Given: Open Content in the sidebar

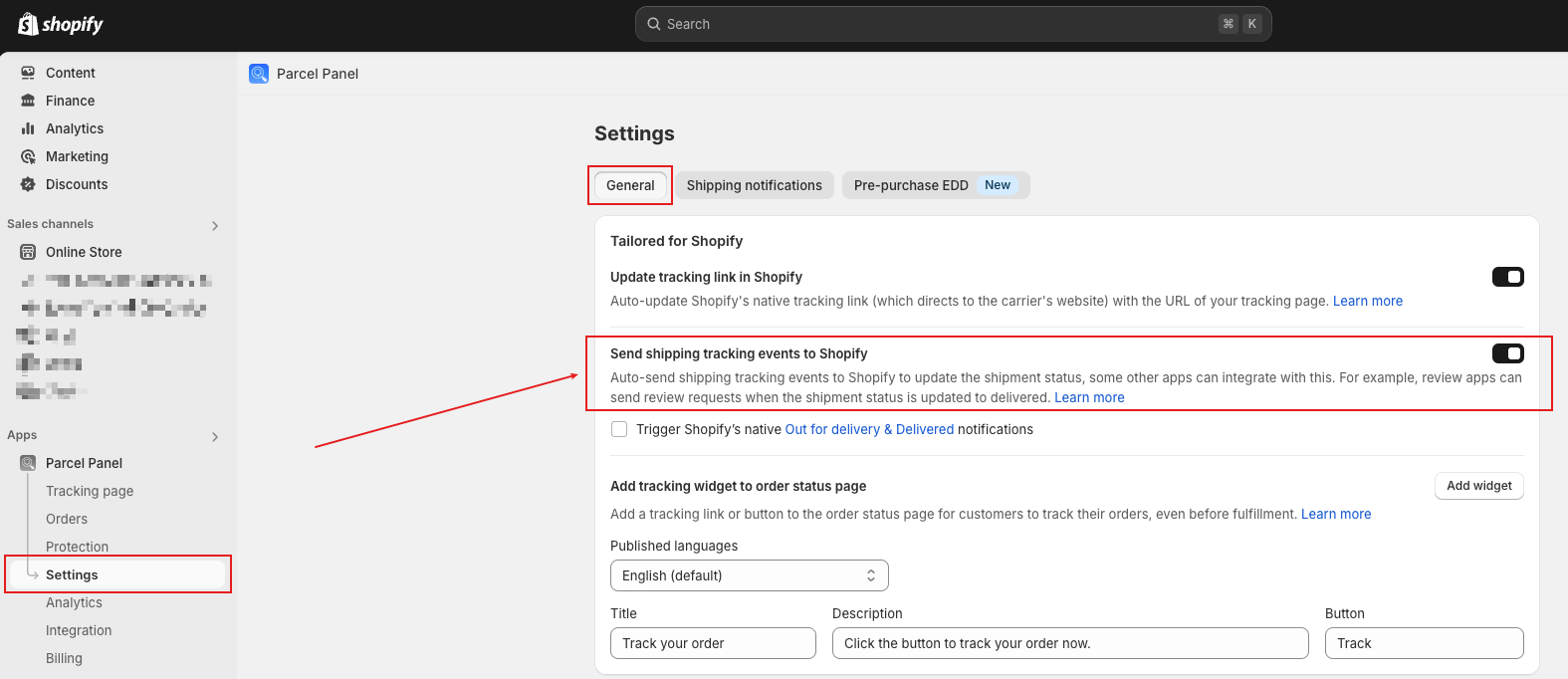Looking at the screenshot, I should (x=71, y=73).
